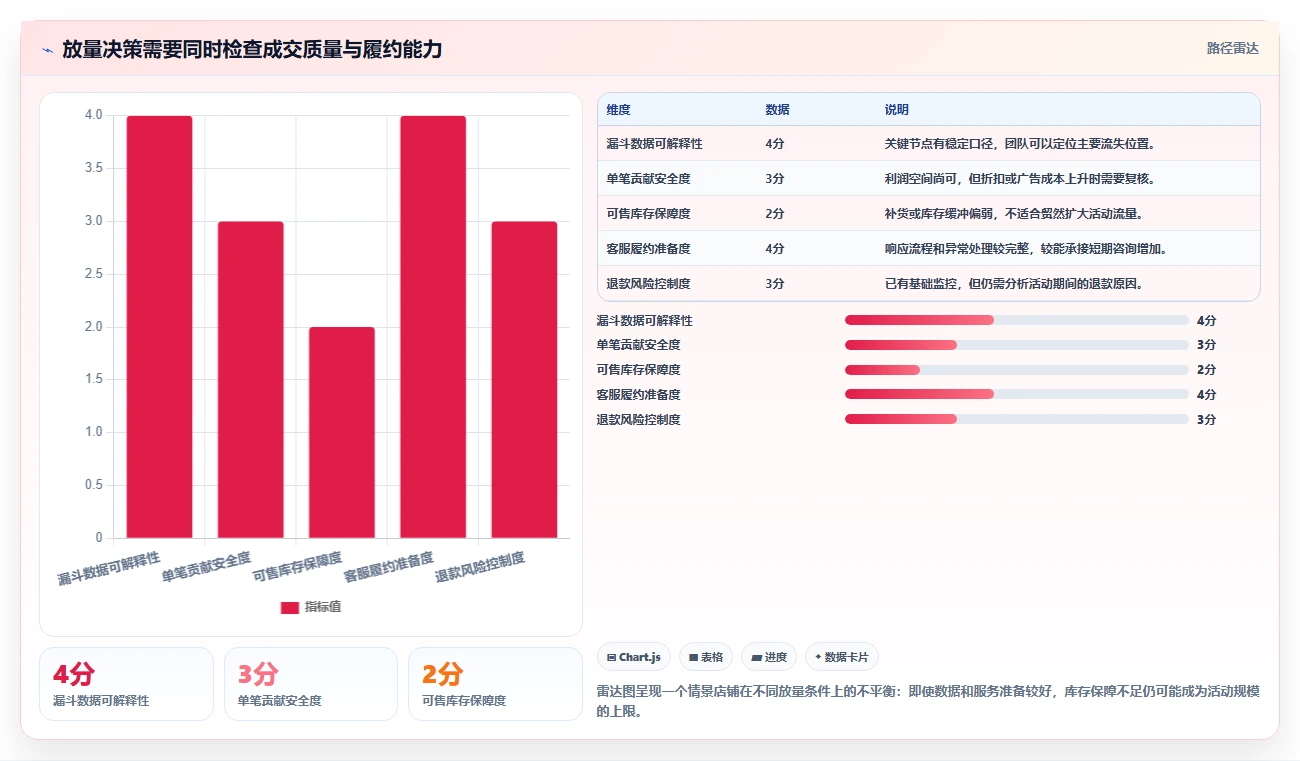Click the 客服履约准备度 progress bar

(x=1016, y=394)
